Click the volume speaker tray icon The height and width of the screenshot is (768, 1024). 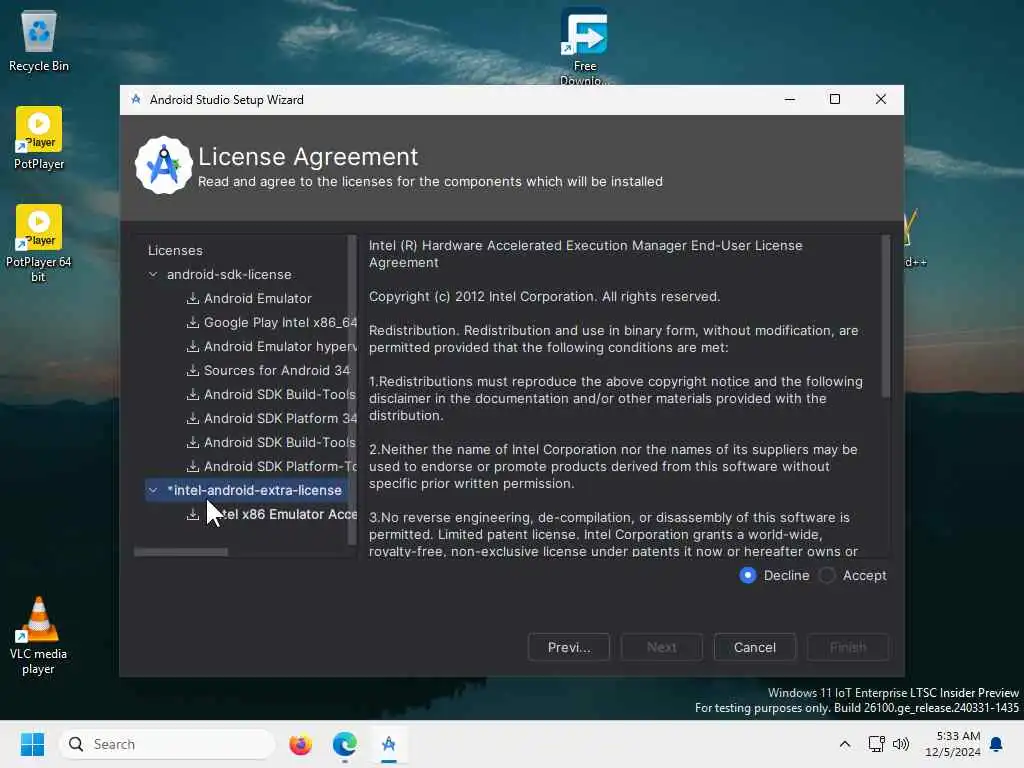(x=901, y=744)
